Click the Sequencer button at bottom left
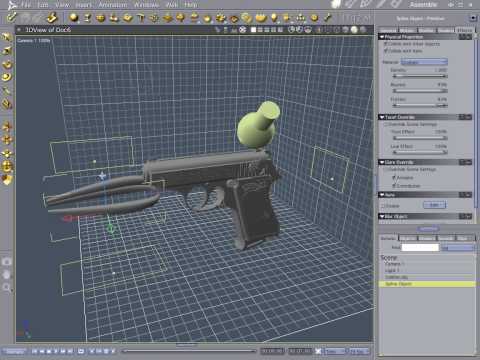The width and height of the screenshot is (480, 360). (15, 351)
